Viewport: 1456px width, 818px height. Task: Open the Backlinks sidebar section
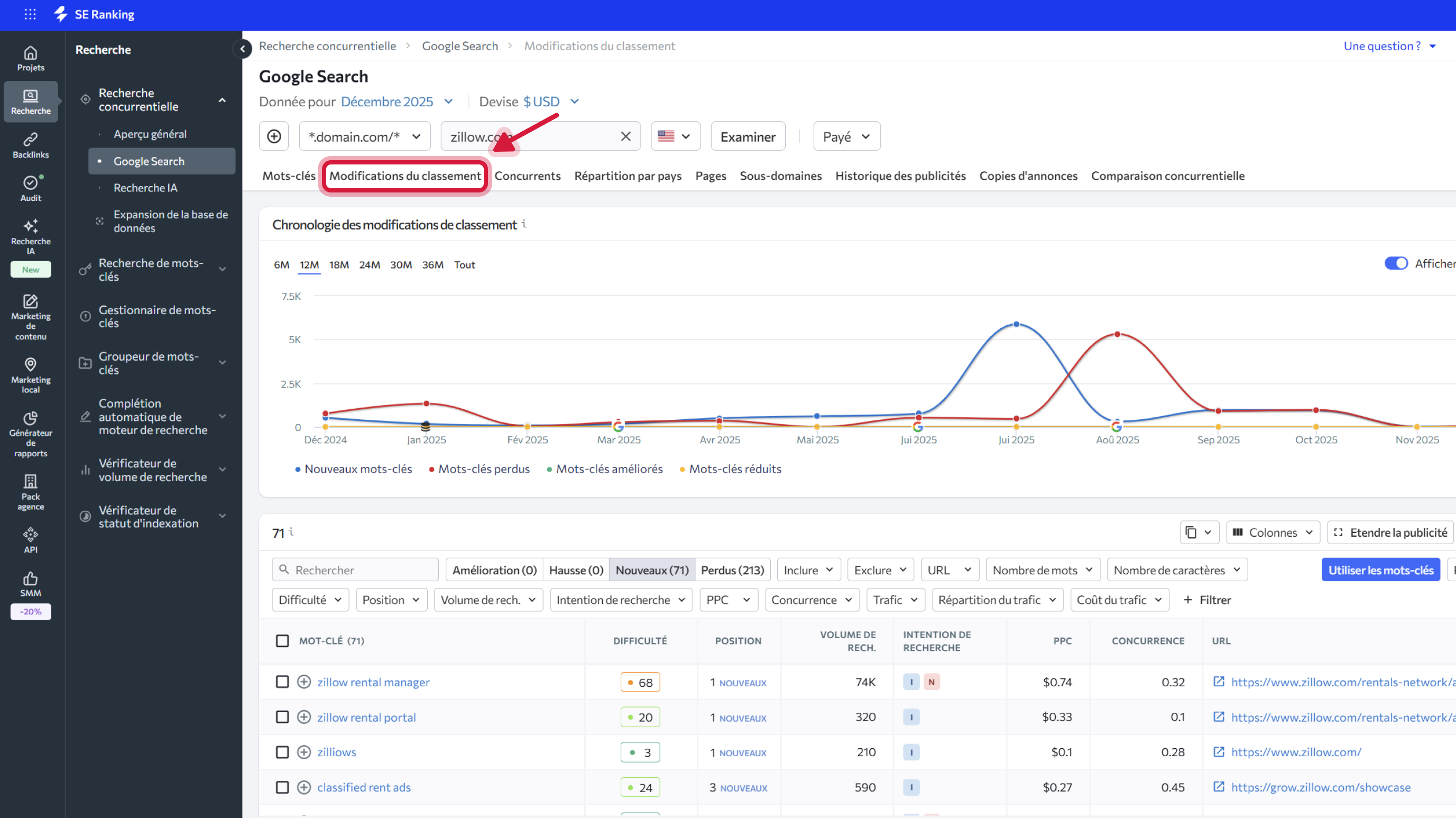click(31, 145)
